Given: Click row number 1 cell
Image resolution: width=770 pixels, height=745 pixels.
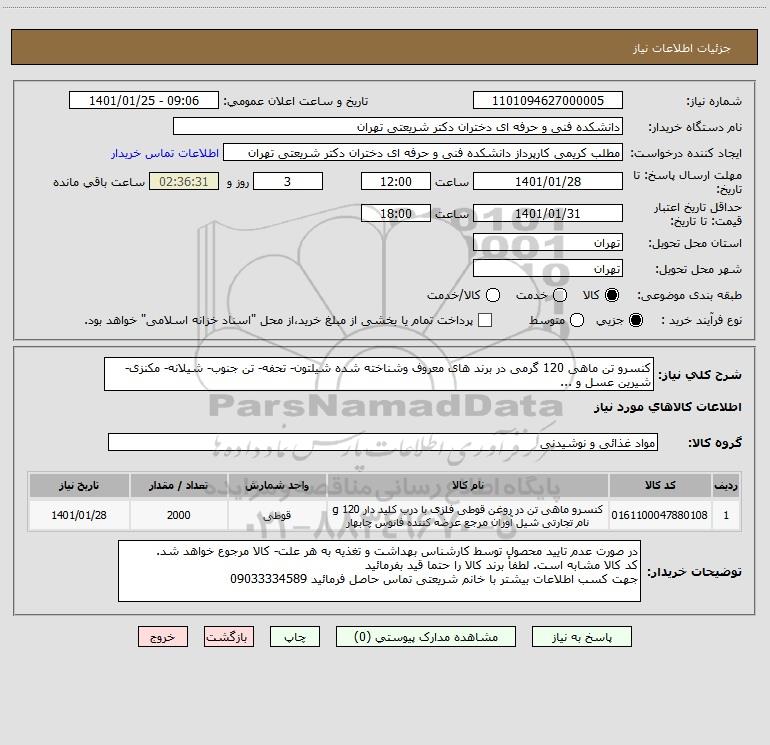Looking at the screenshot, I should pyautogui.click(x=726, y=515).
